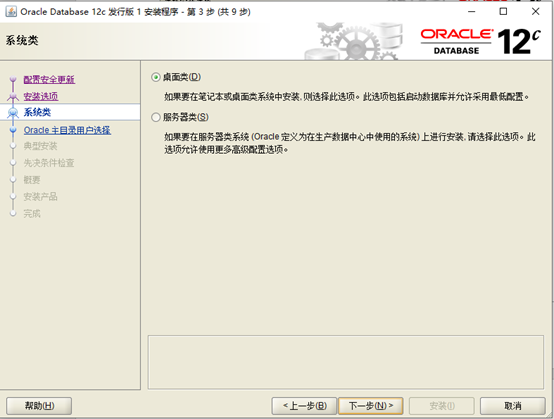Click the step marker beside Oracle 主目录用户选择

pos(13,130)
